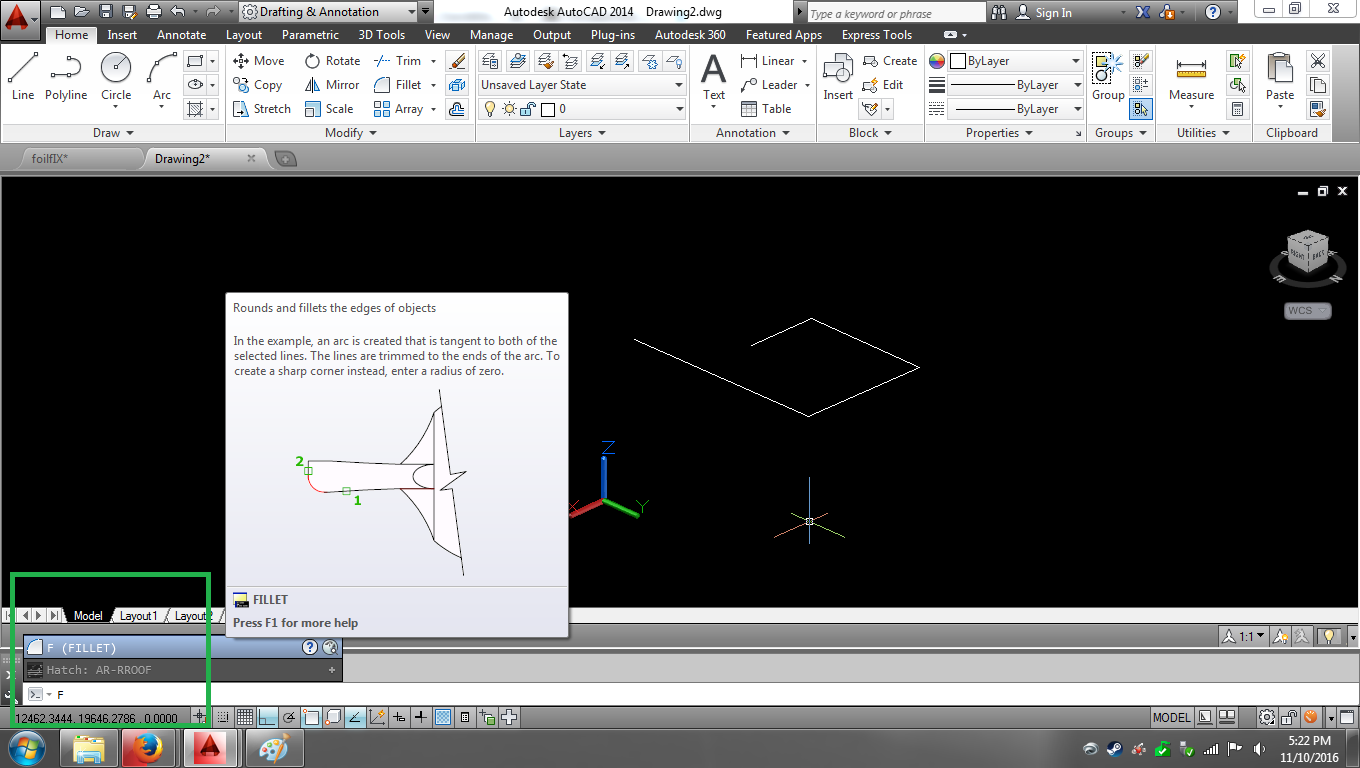Viewport: 1360px width, 768px height.
Task: Toggle Grid Display in status bar
Action: coord(244,717)
